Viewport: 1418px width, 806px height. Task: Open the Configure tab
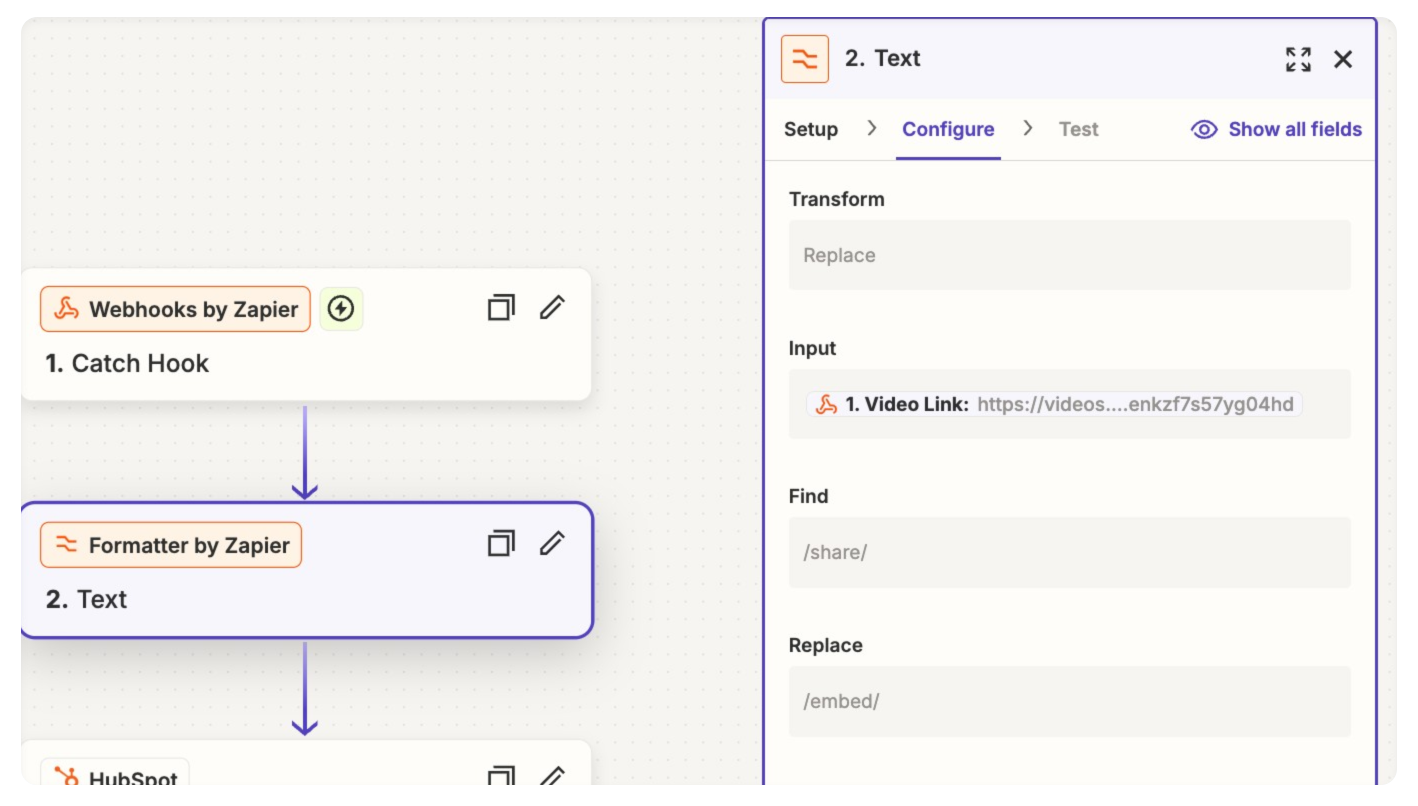[x=948, y=129]
